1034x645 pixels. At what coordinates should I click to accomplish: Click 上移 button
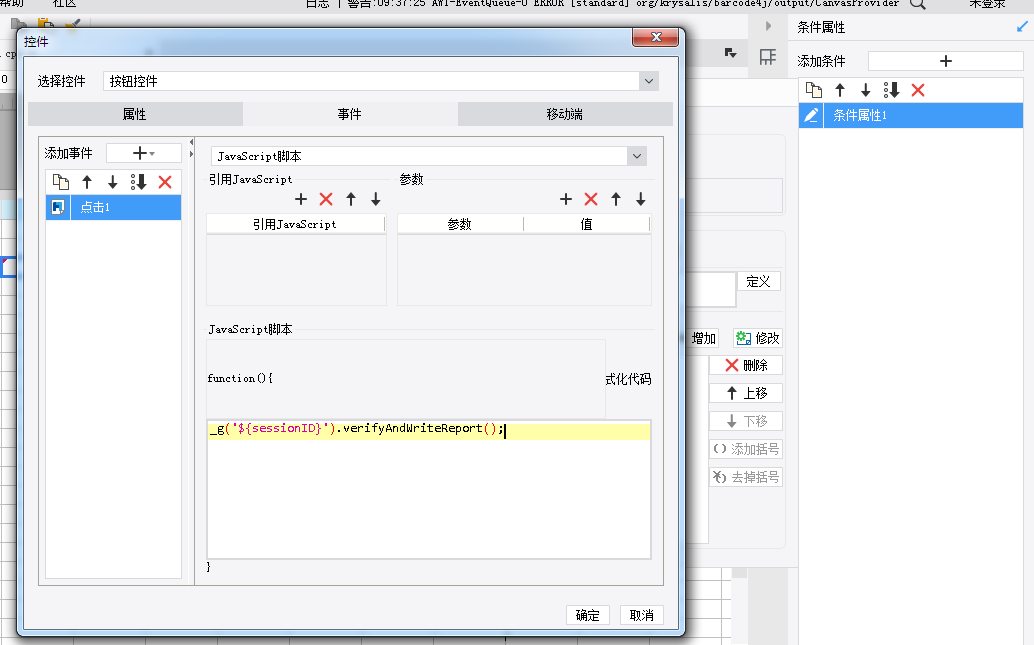point(746,393)
